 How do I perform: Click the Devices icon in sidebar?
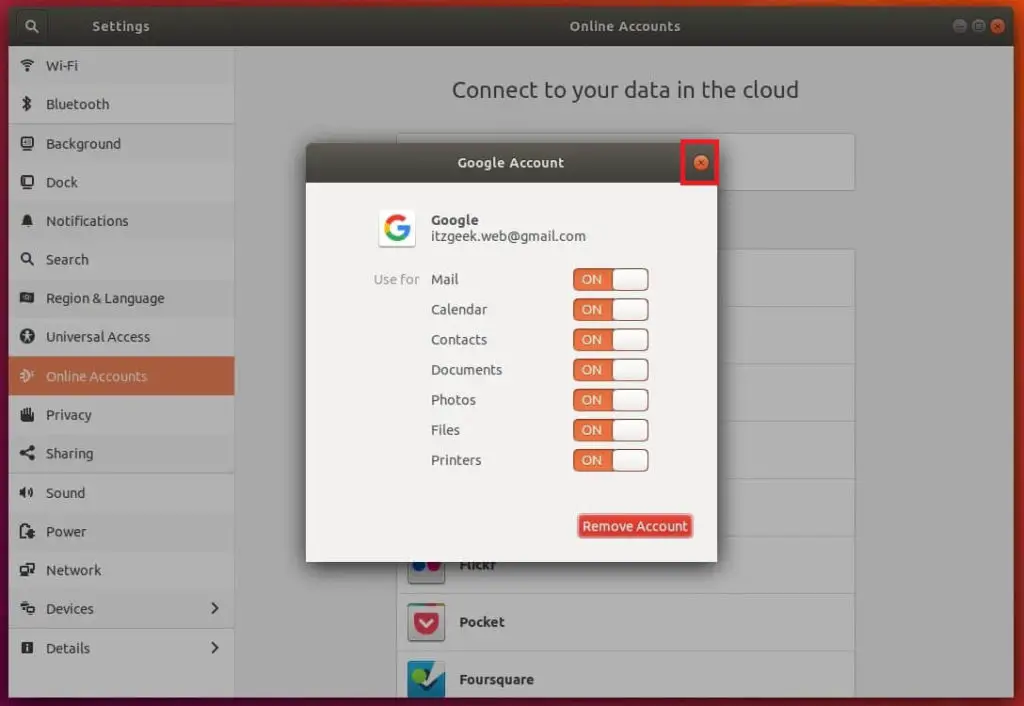pyautogui.click(x=27, y=608)
